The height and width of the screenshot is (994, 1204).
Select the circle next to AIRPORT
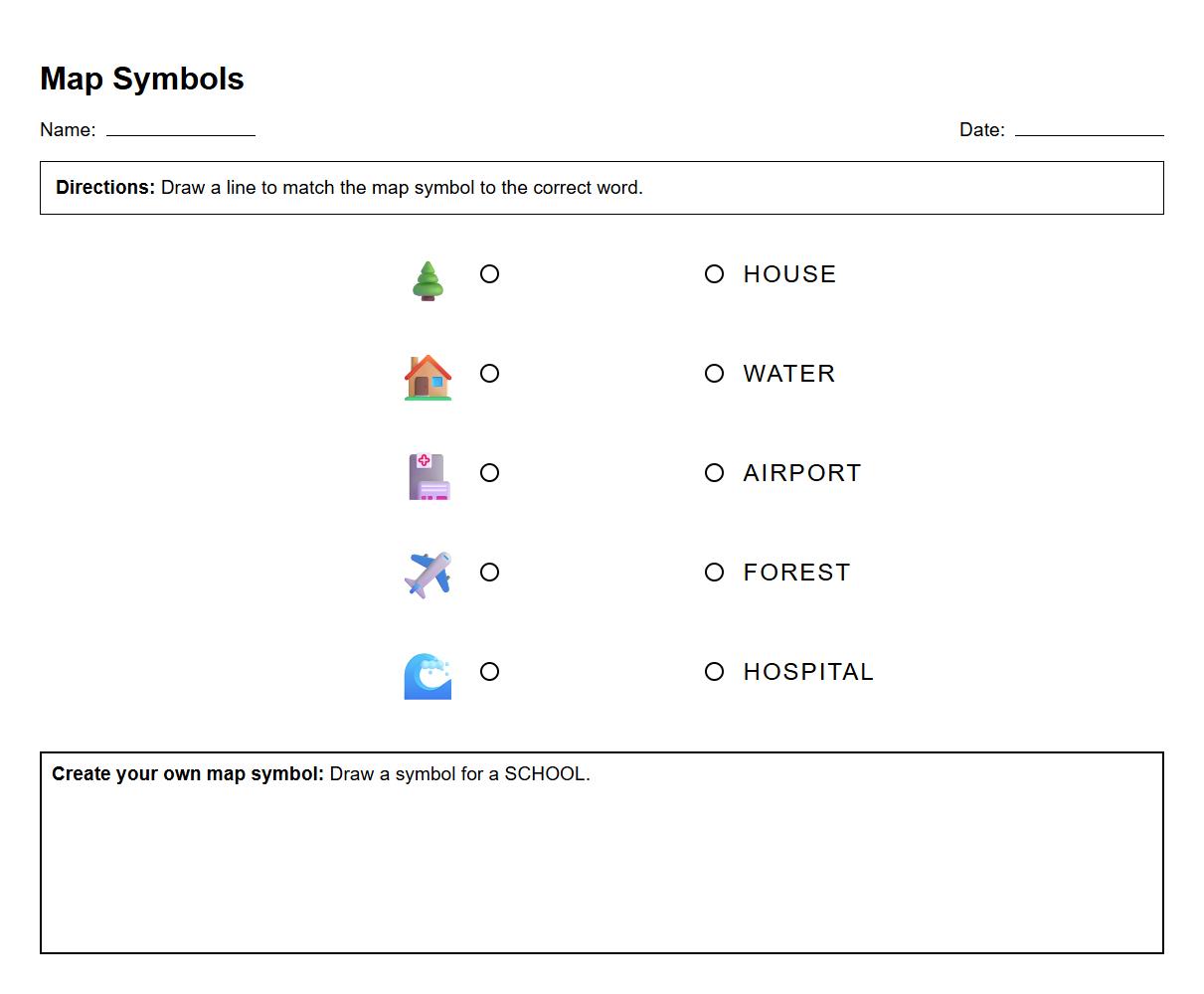coord(714,473)
